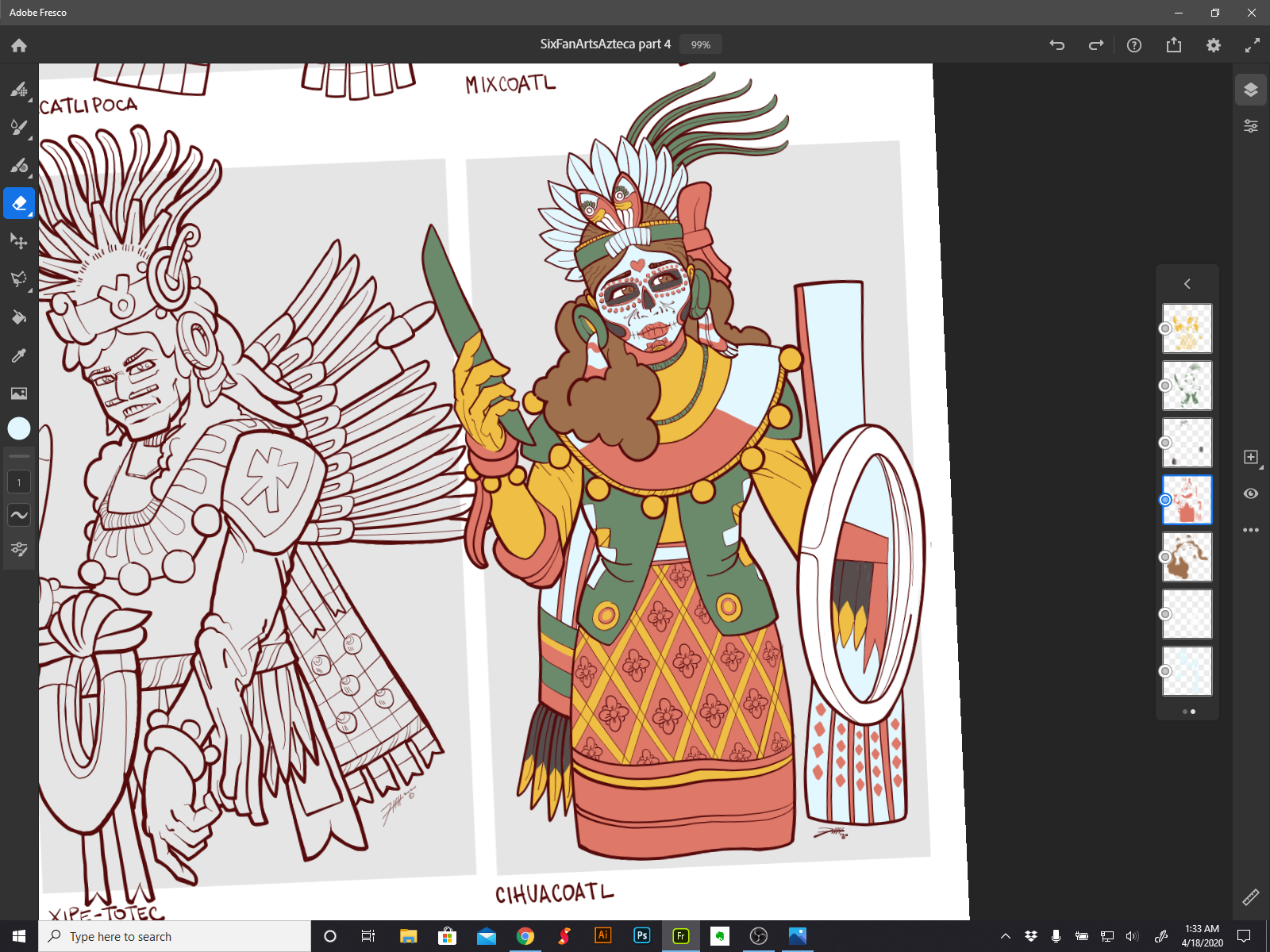The width and height of the screenshot is (1270, 952).
Task: Select the brown hair layer thumbnail
Action: click(1187, 557)
